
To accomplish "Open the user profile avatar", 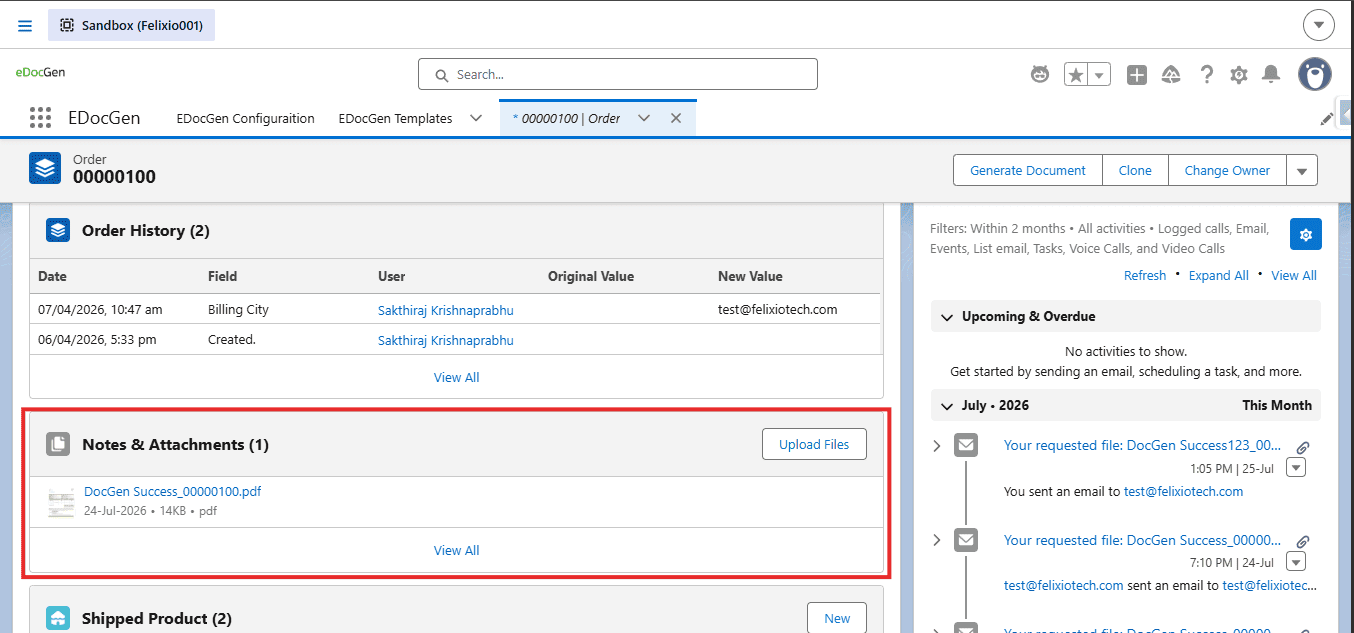I will [x=1315, y=74].
